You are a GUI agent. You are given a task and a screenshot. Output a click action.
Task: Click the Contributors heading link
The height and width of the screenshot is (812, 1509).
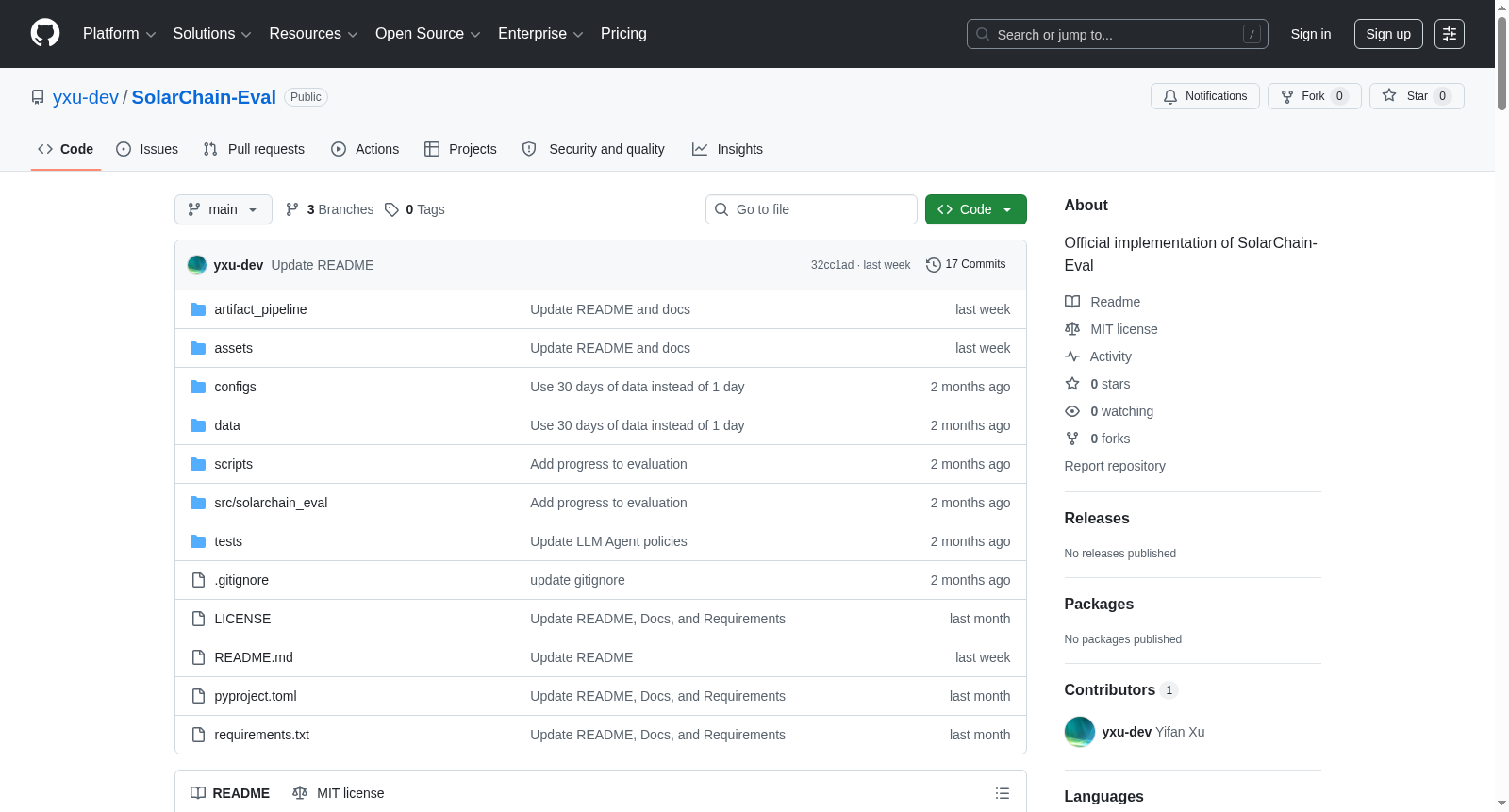point(1121,690)
